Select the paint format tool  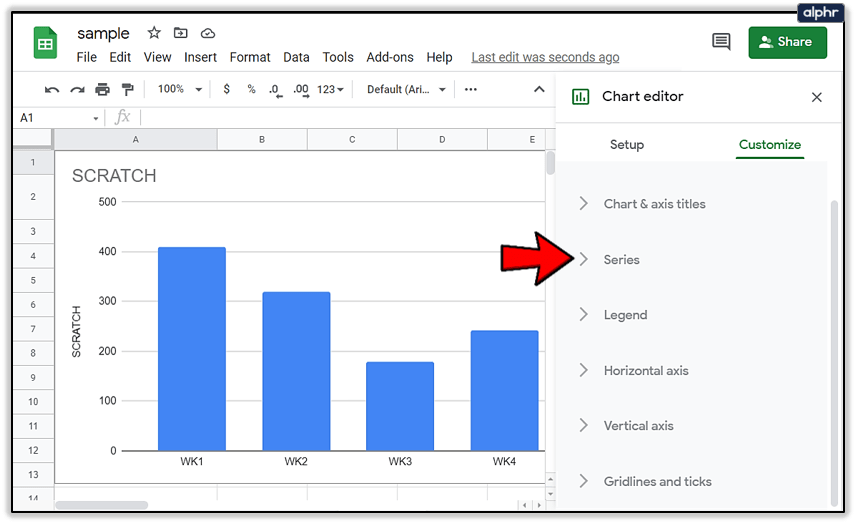pos(128,90)
